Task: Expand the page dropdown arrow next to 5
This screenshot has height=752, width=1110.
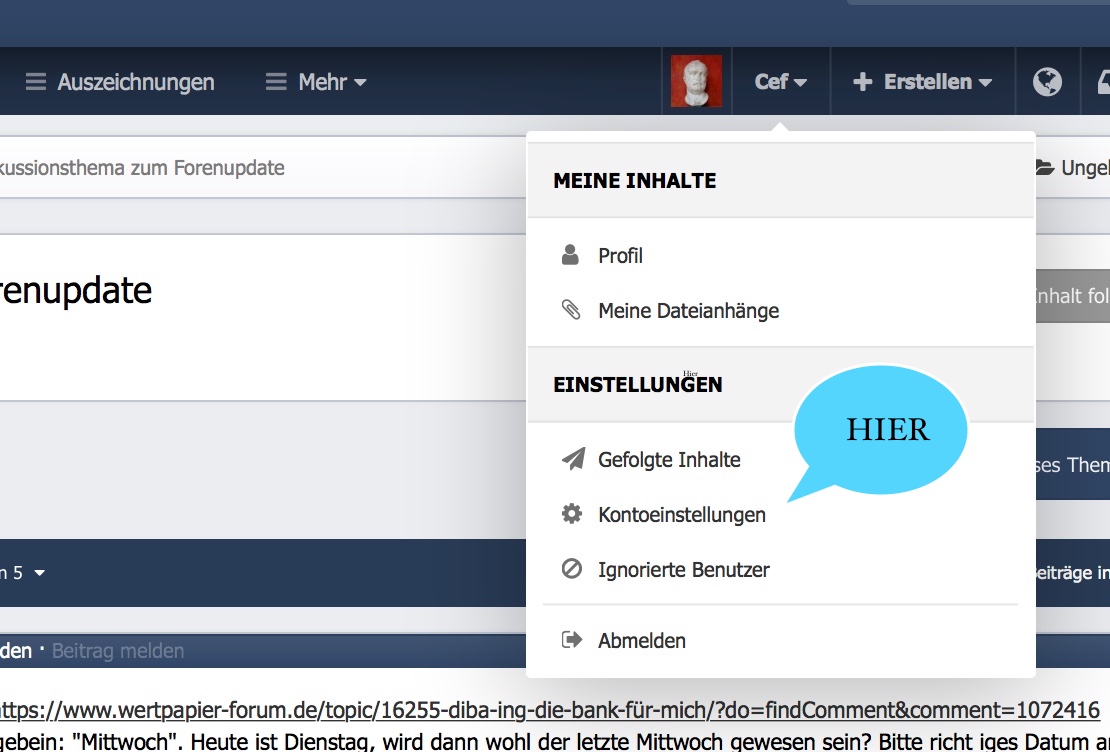Action: pos(40,573)
